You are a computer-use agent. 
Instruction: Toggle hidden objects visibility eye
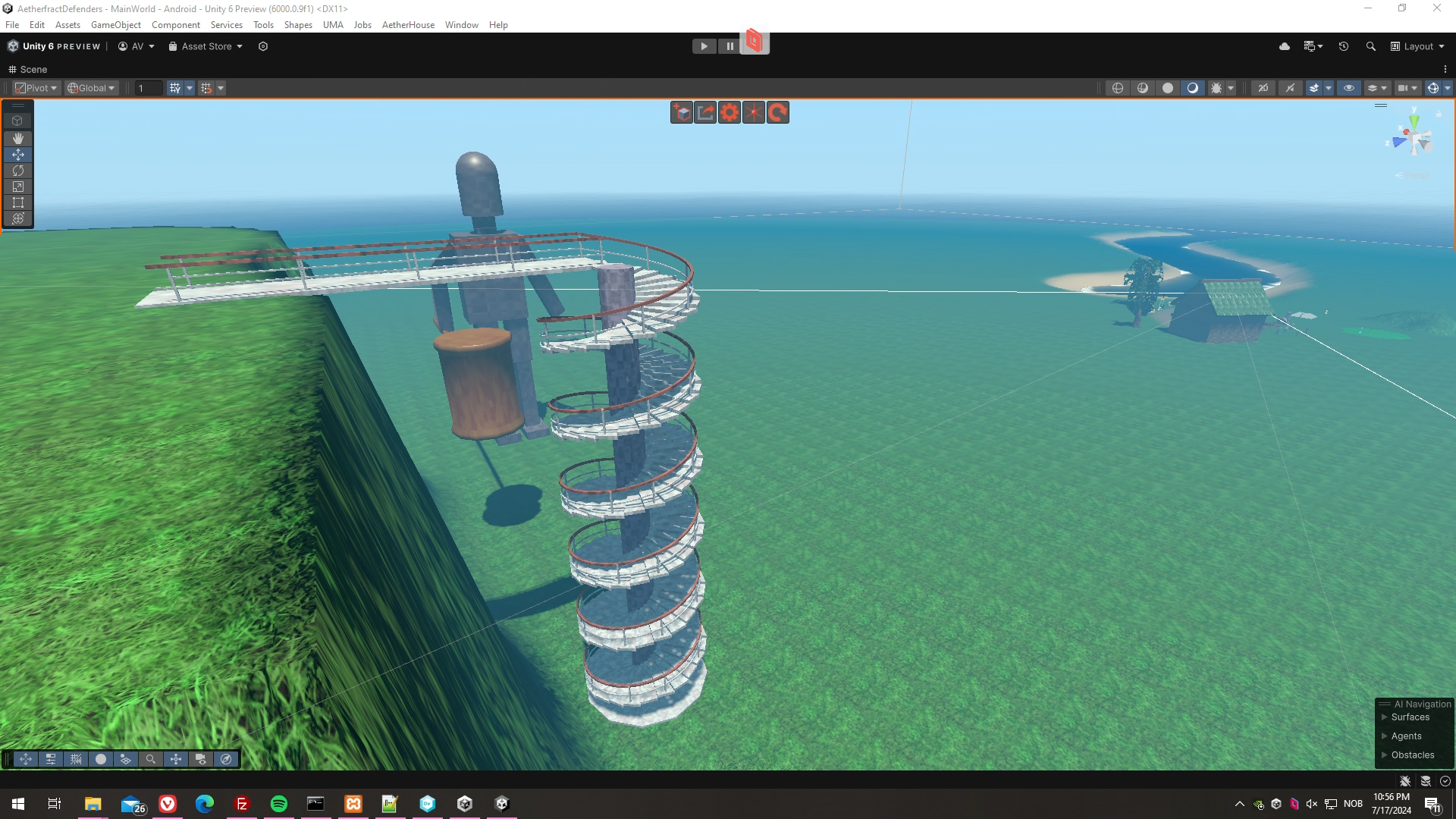(1348, 88)
